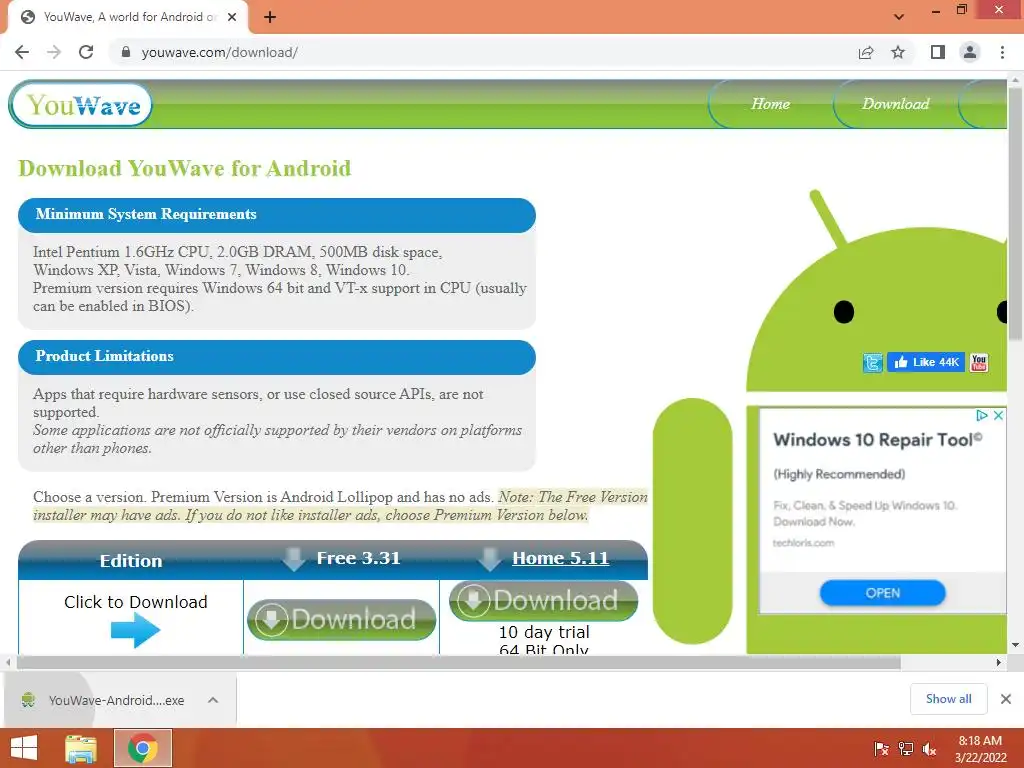Open the browser side panel icon
Screen dimensions: 1024x768
coord(938,52)
